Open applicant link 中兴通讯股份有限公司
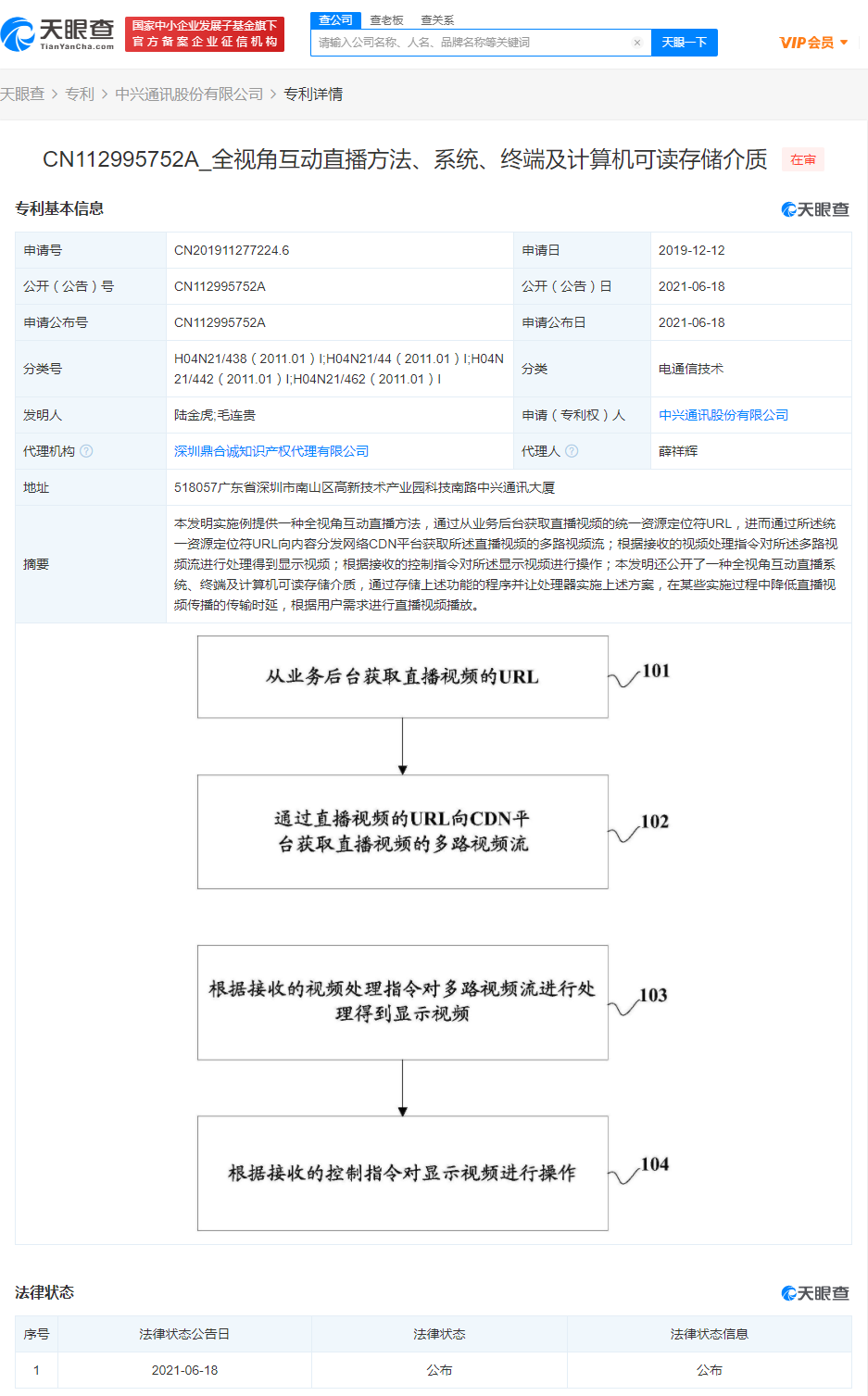Screen dimensions: 868x1396 (723, 415)
